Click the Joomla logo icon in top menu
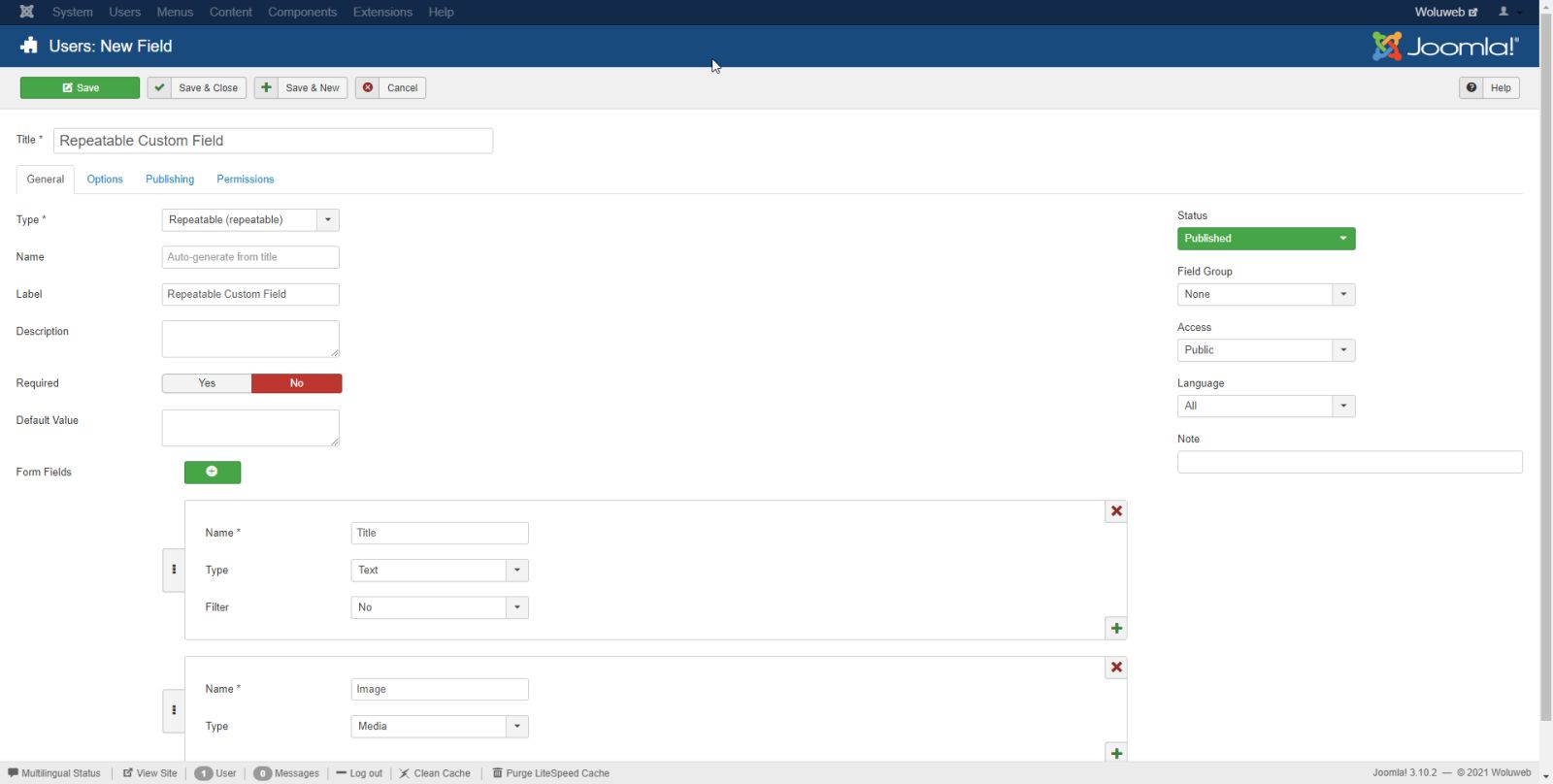This screenshot has width=1553, height=784. [x=27, y=12]
